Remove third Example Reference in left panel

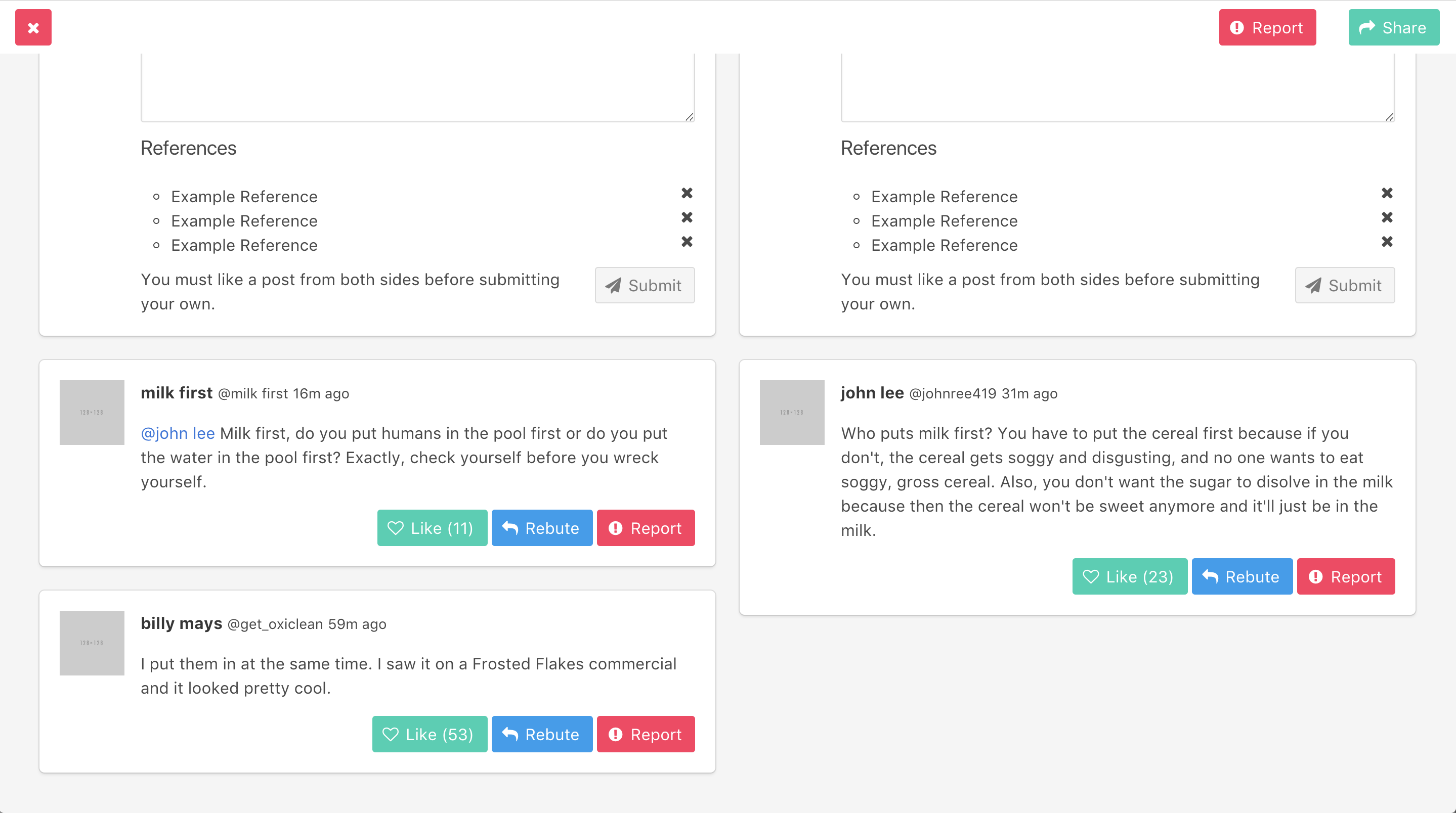(x=687, y=242)
